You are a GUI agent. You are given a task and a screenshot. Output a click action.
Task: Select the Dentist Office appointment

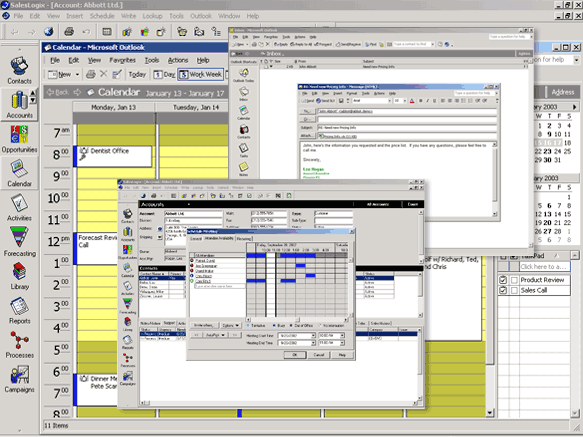coord(114,156)
